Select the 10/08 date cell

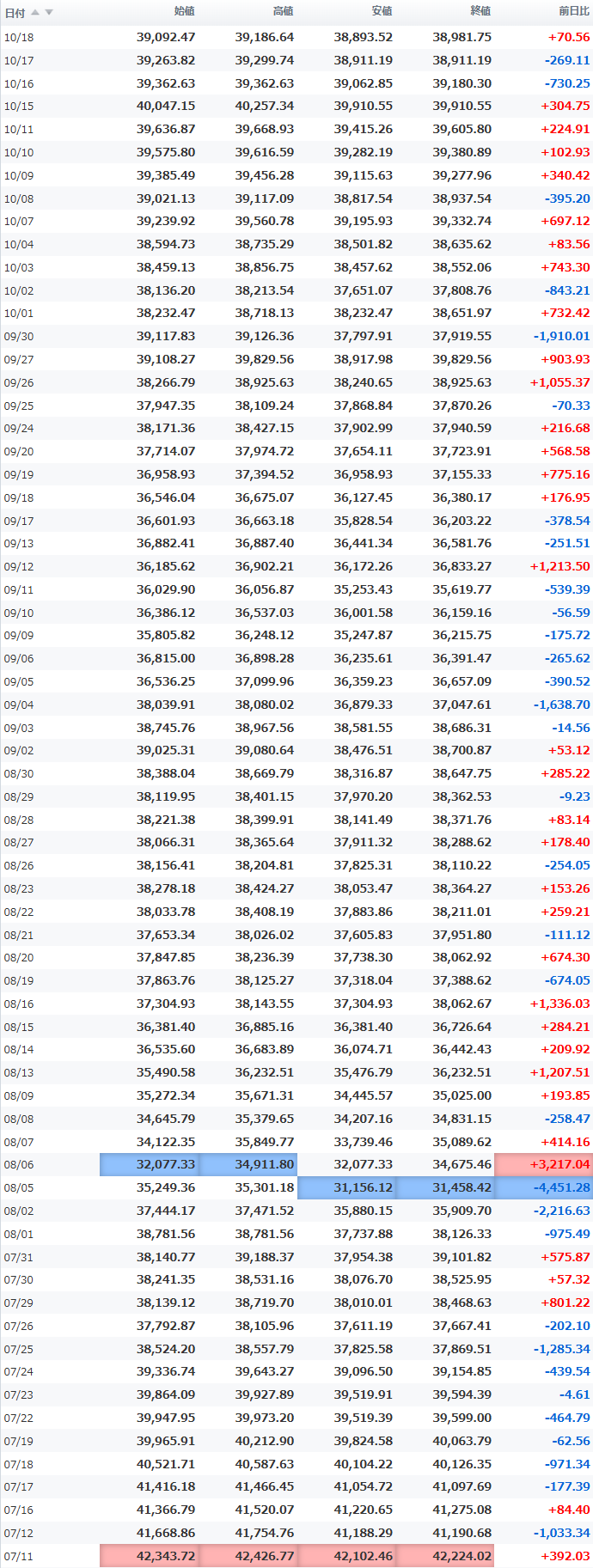pyautogui.click(x=19, y=198)
